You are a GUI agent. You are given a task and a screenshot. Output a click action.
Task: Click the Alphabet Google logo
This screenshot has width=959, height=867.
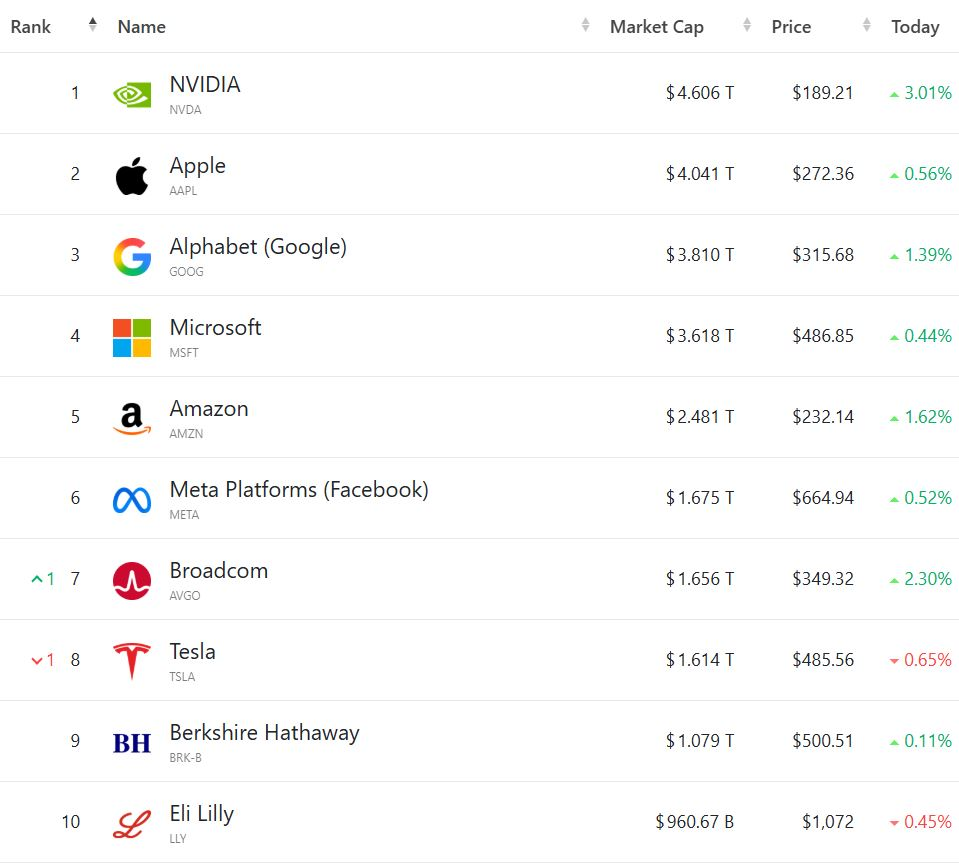coord(132,256)
